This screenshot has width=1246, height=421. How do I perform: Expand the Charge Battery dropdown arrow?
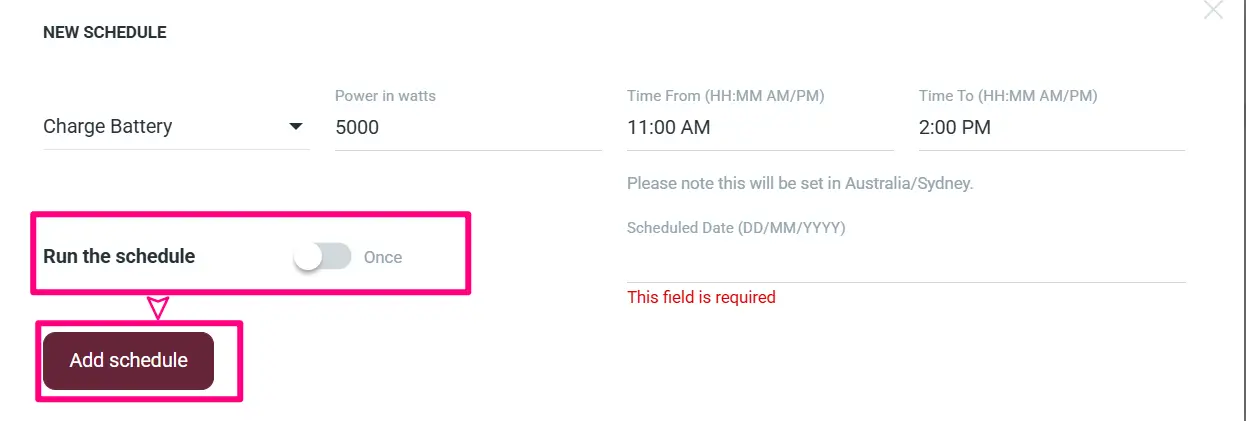[295, 127]
